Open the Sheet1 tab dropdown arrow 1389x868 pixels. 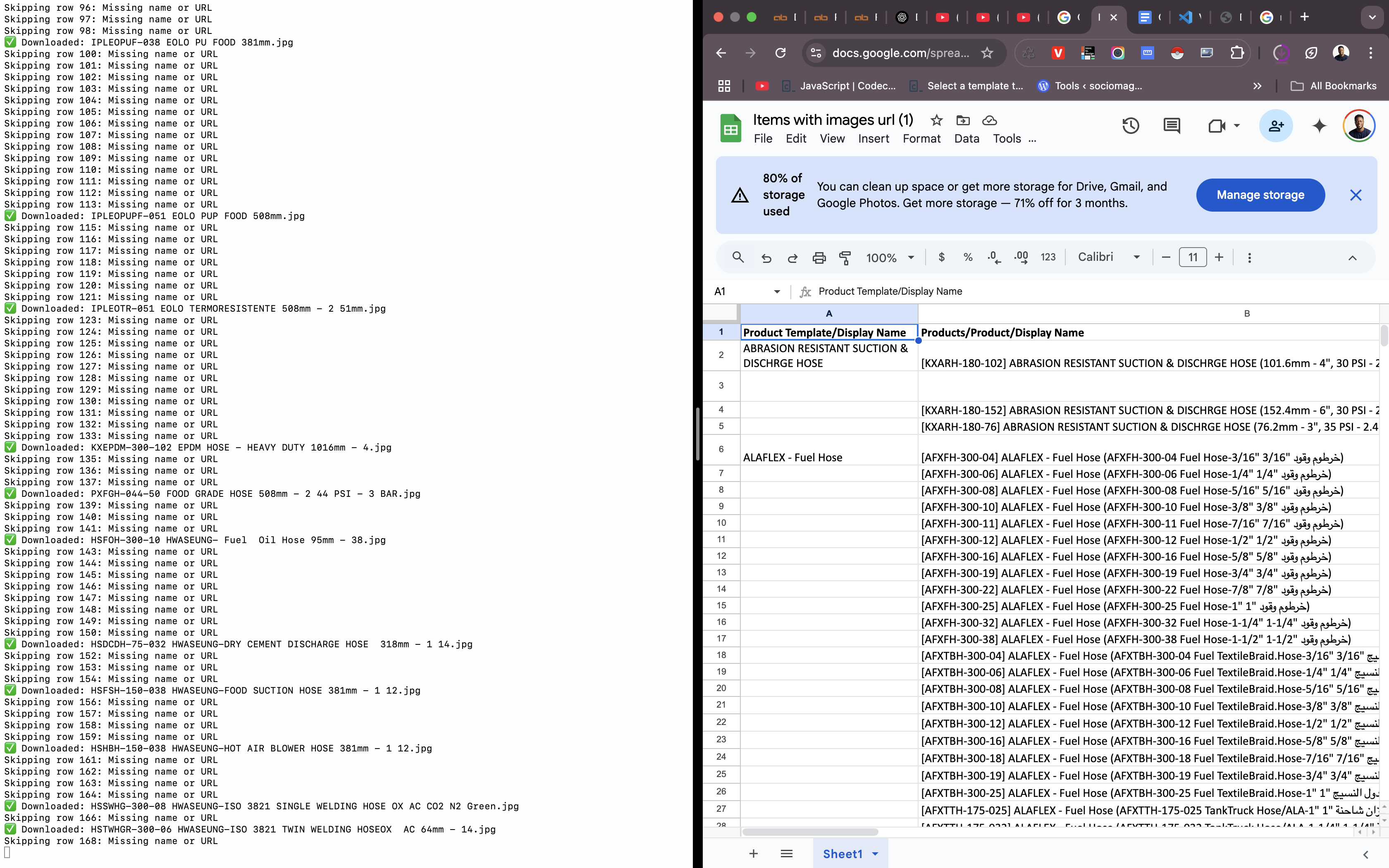tap(875, 854)
